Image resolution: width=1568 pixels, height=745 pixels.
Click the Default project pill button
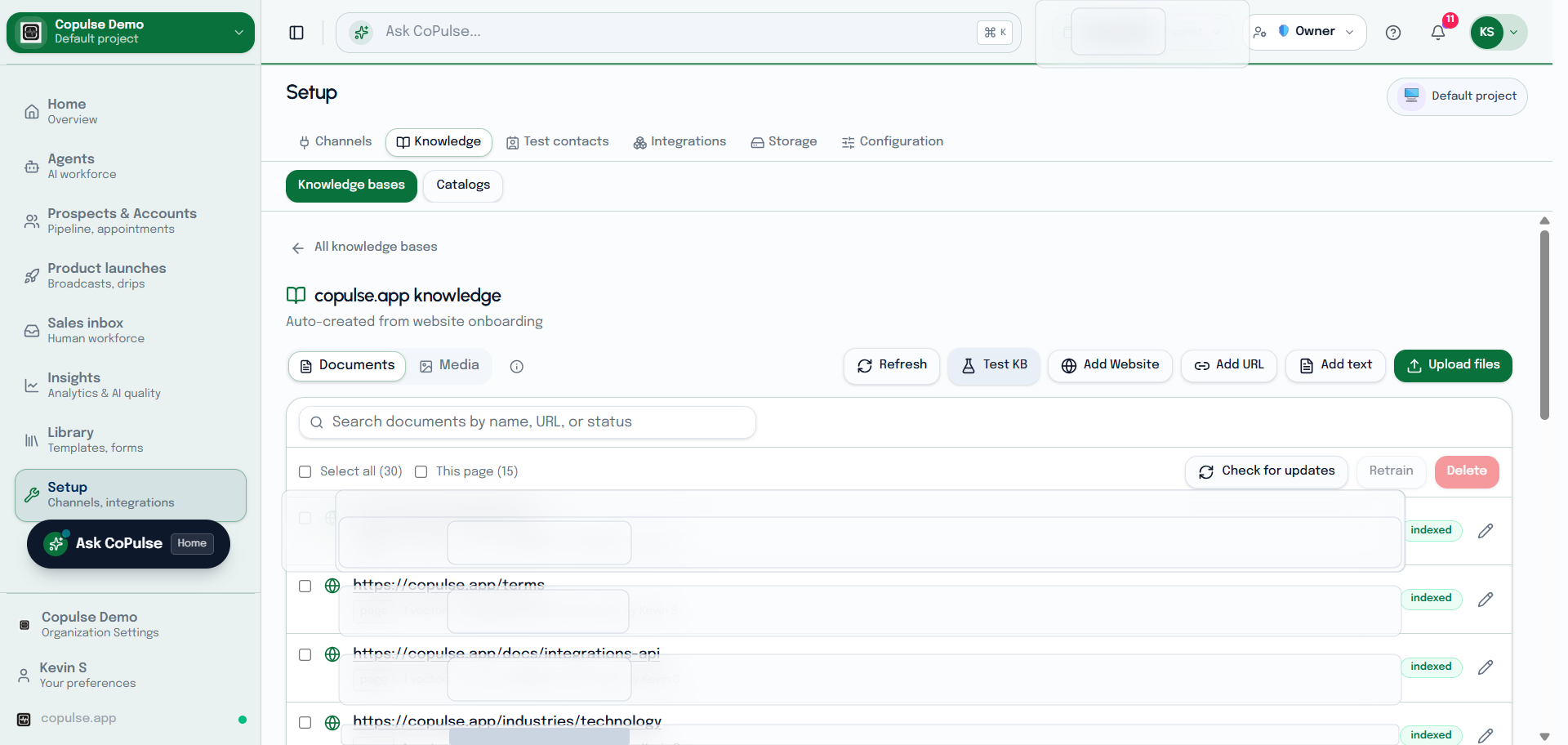click(x=1457, y=96)
